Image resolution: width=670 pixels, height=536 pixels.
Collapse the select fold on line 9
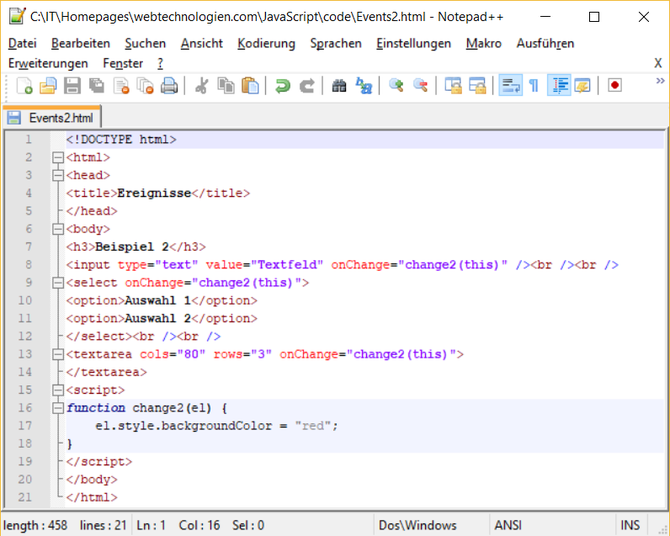(58, 283)
